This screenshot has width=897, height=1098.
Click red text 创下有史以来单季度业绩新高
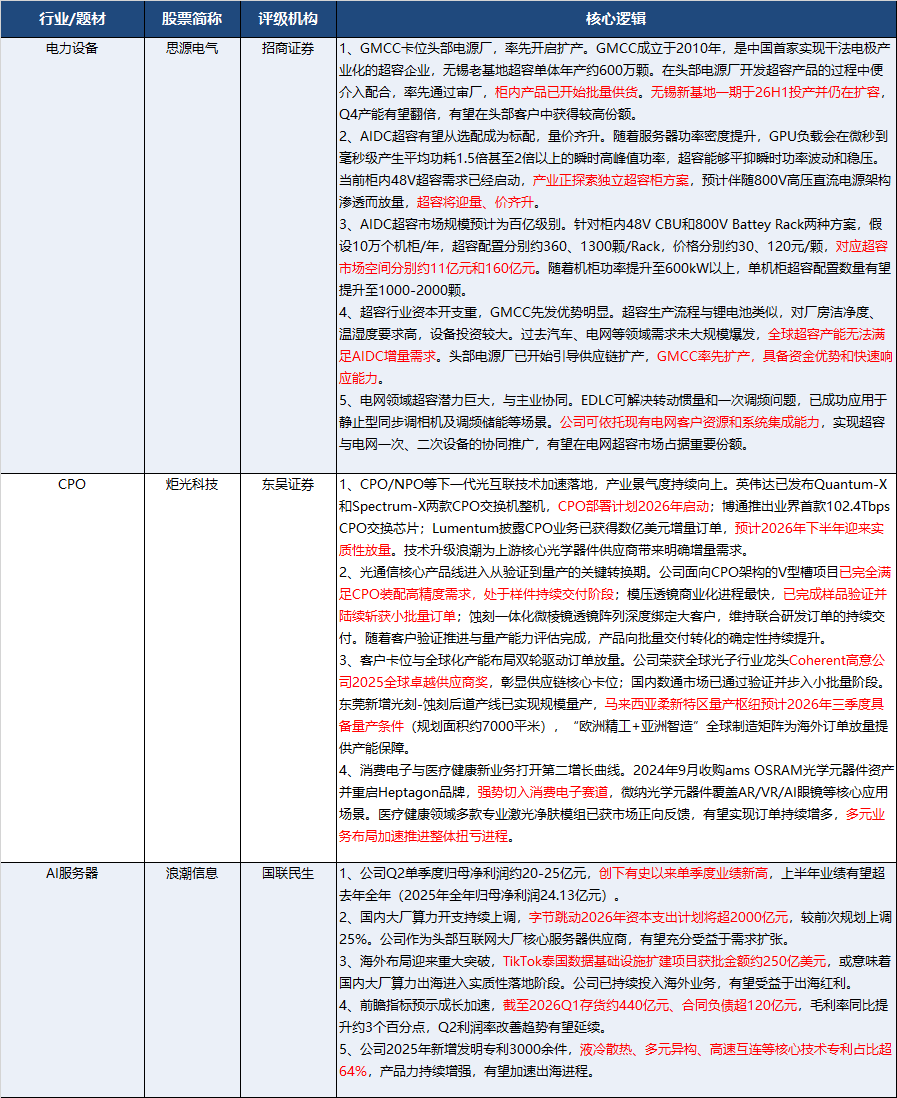pyautogui.click(x=683, y=873)
